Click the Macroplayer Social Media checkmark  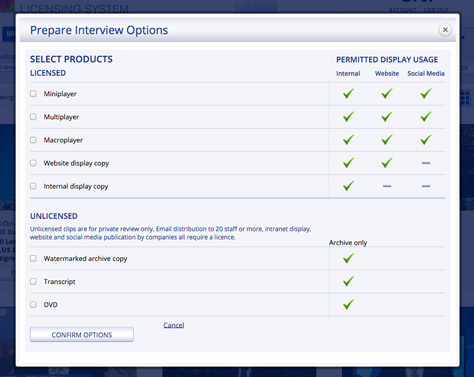426,140
